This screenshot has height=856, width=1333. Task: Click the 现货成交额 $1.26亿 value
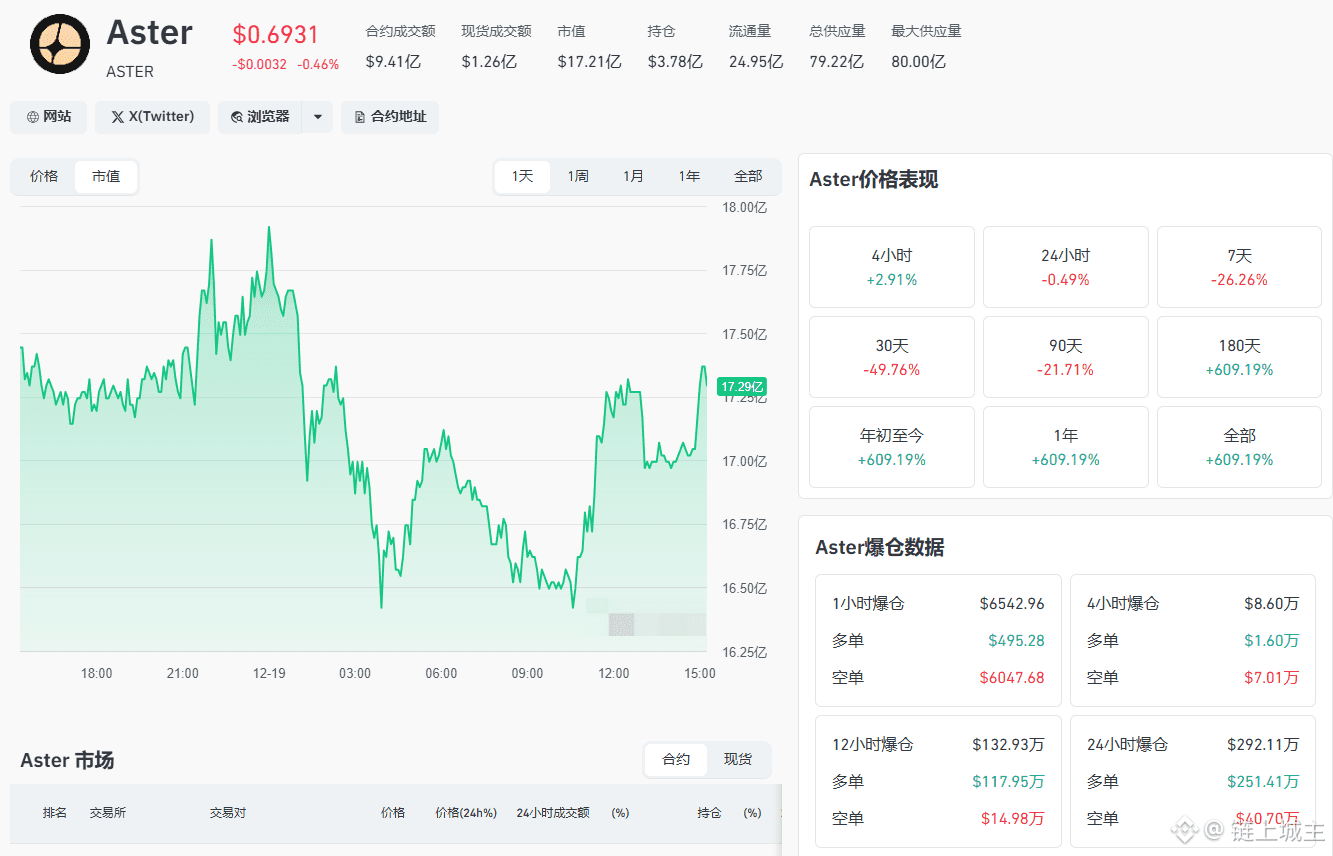(x=489, y=62)
